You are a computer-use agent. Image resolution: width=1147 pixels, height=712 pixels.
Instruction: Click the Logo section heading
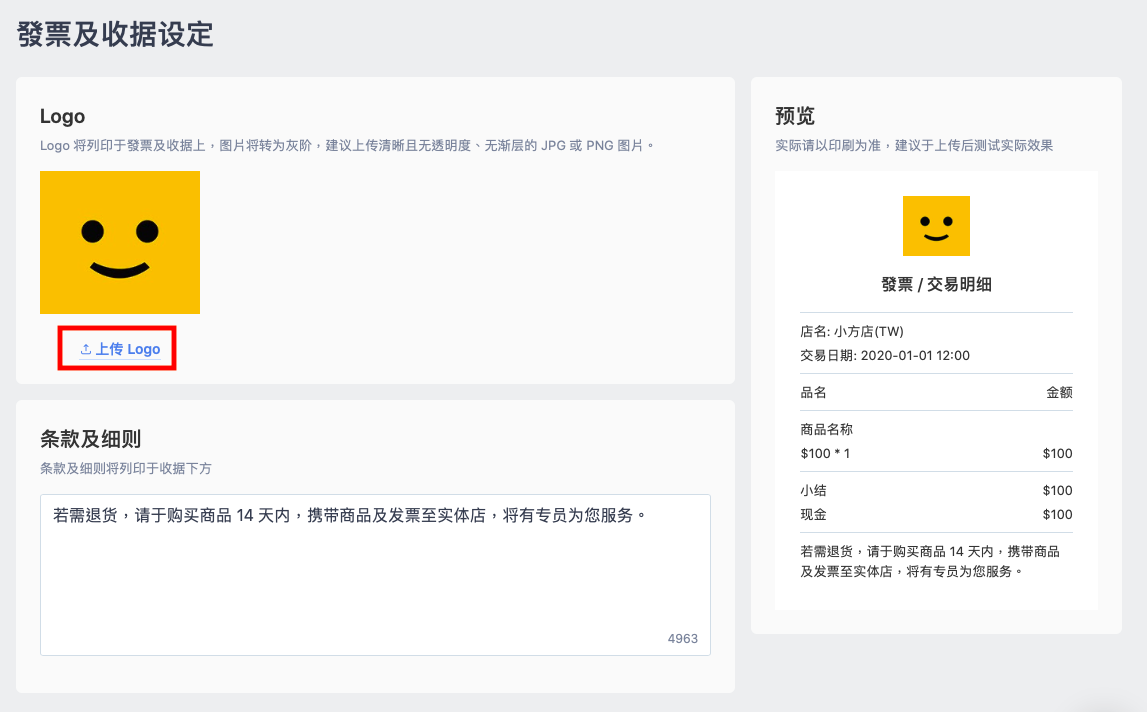62,116
